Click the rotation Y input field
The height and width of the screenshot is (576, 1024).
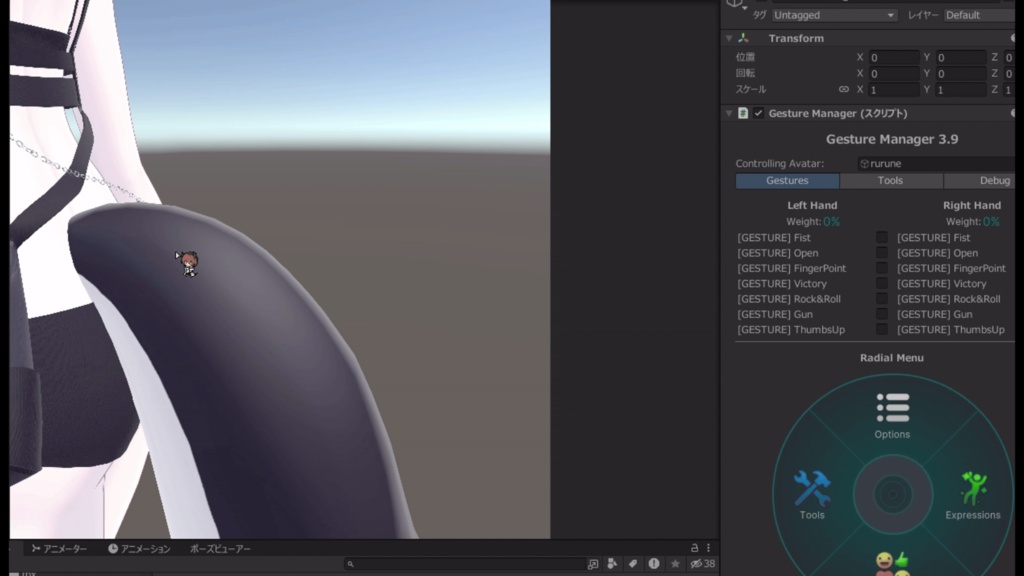(x=961, y=73)
